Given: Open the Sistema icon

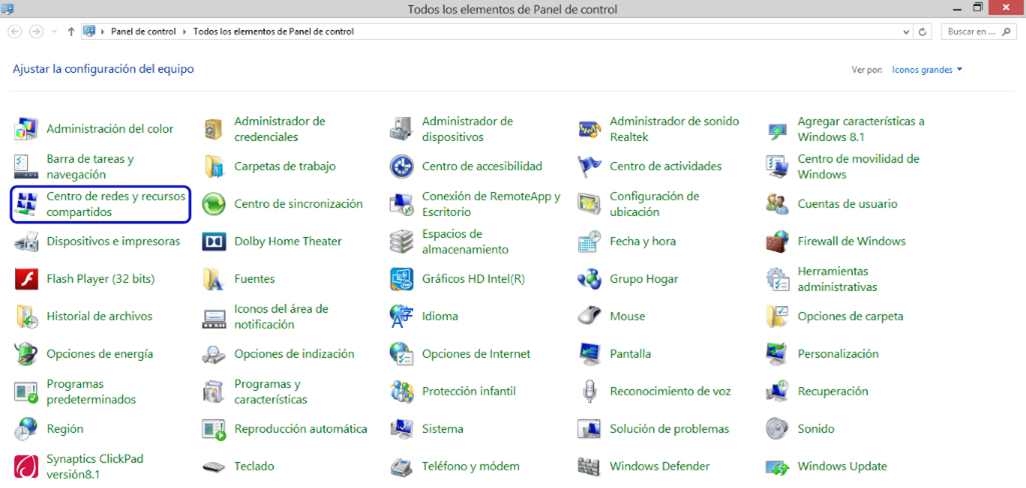Looking at the screenshot, I should click(x=401, y=429).
